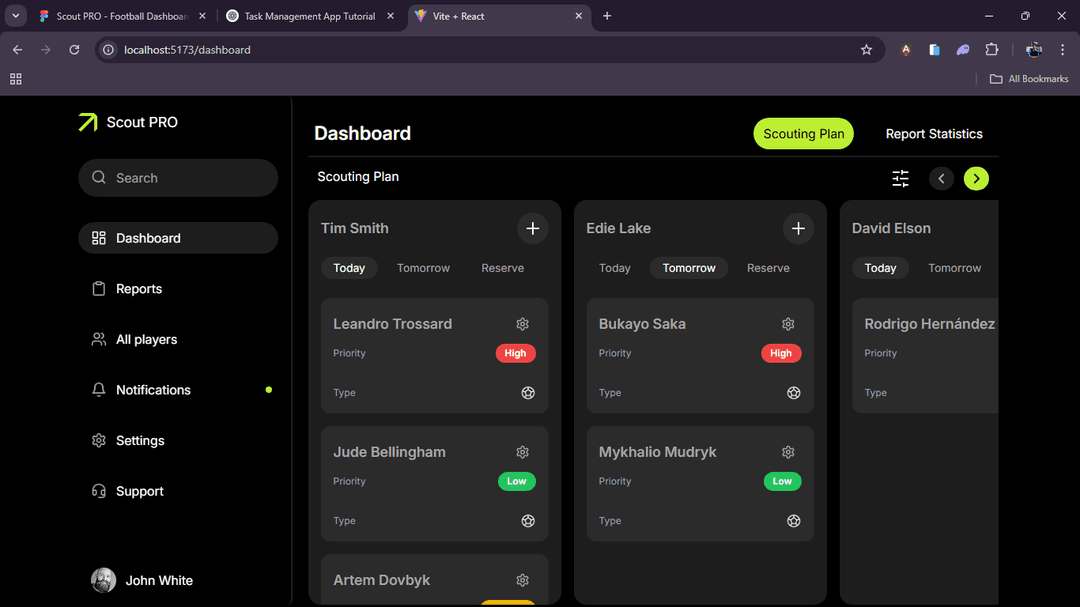Viewport: 1080px width, 607px height.
Task: Open Support from the sidebar
Action: tap(139, 490)
